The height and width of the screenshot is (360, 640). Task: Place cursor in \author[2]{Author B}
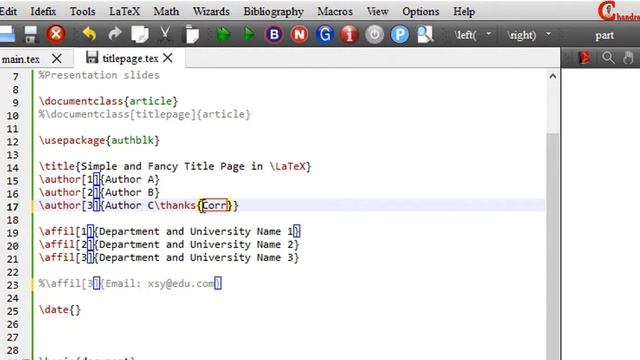pyautogui.click(x=99, y=193)
